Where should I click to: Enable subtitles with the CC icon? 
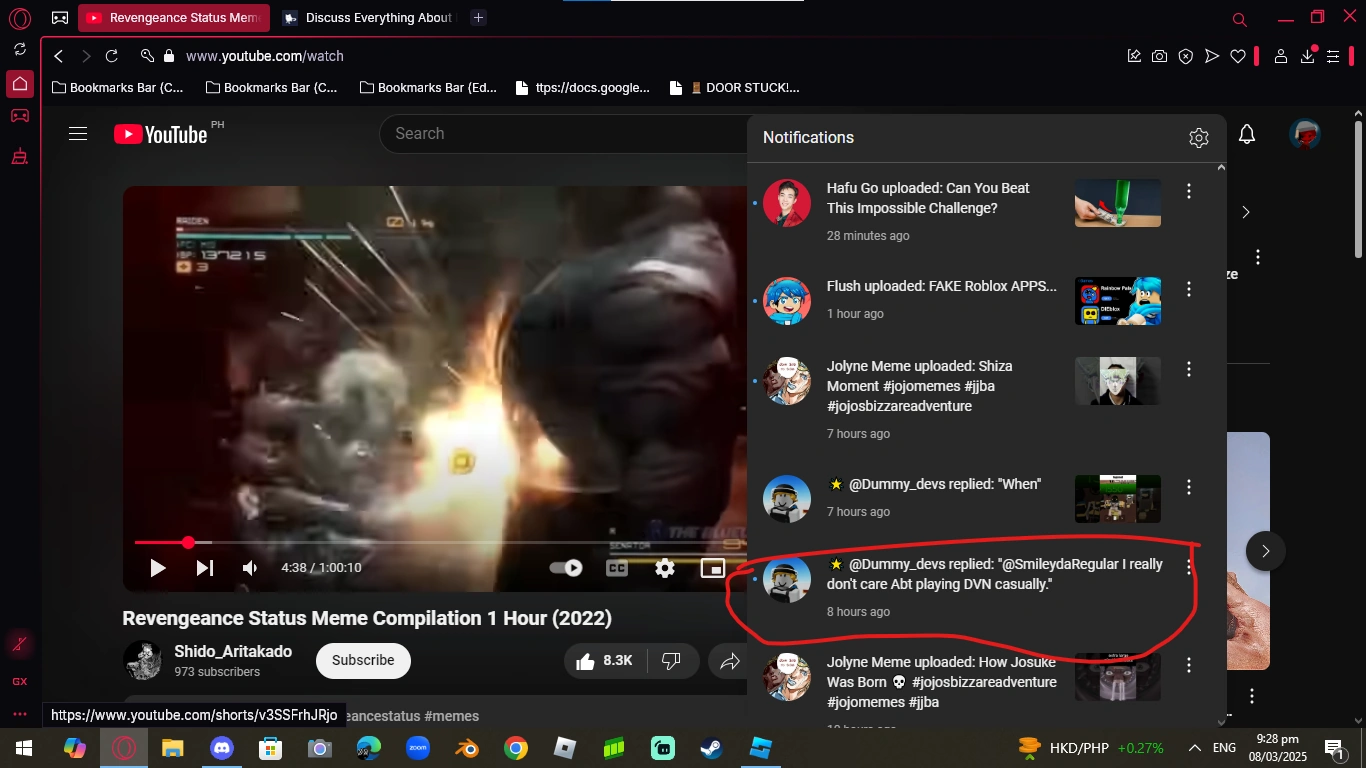coord(615,567)
